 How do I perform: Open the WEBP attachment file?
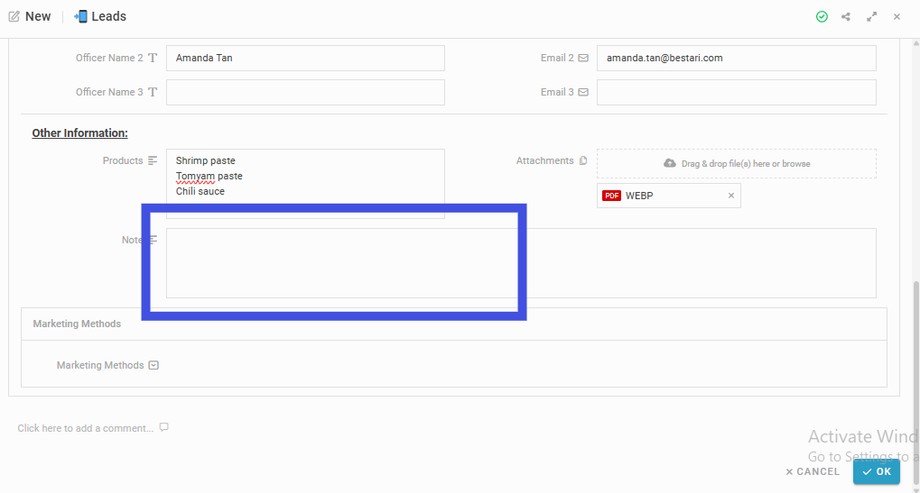pyautogui.click(x=668, y=196)
